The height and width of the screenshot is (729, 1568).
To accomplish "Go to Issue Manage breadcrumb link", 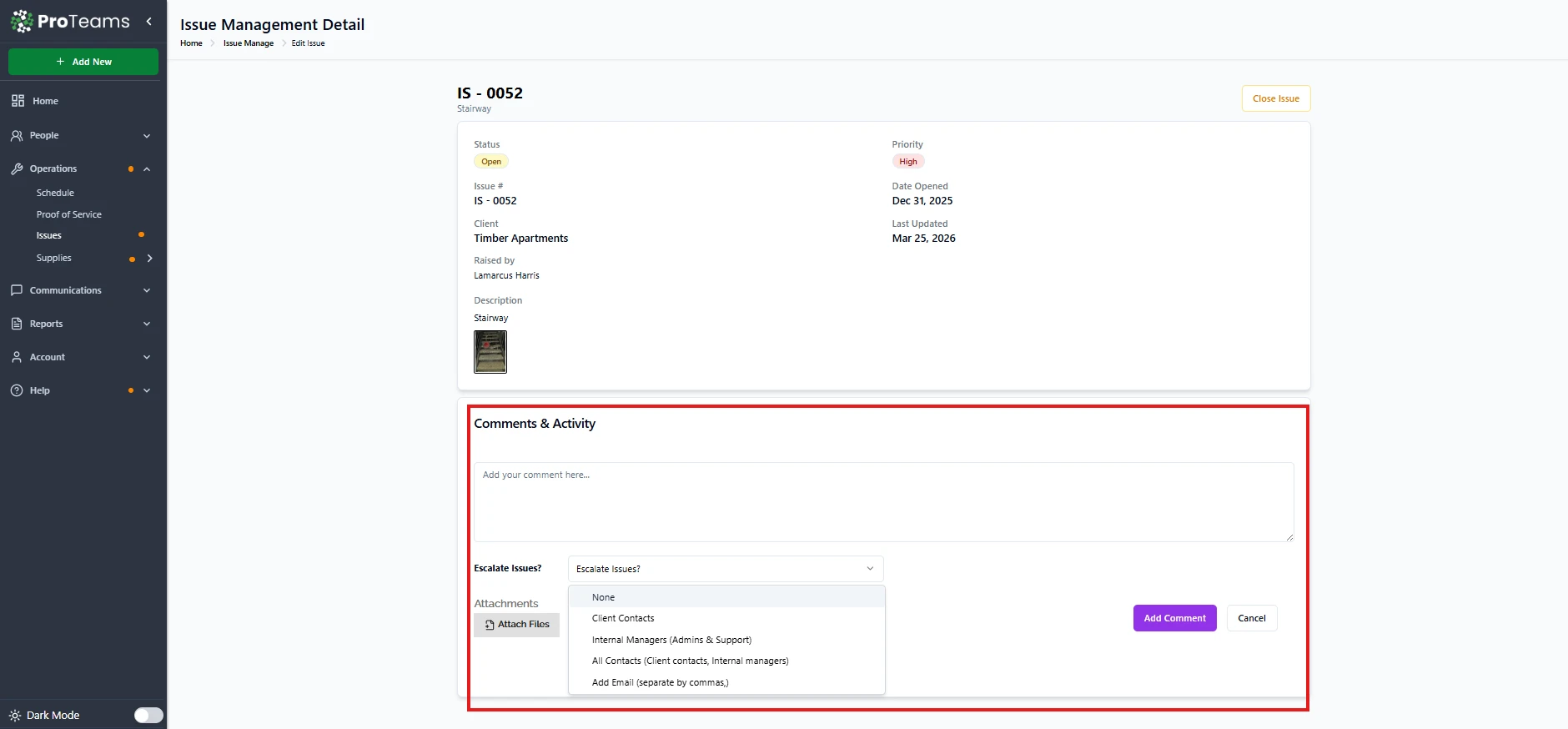I will pyautogui.click(x=248, y=43).
